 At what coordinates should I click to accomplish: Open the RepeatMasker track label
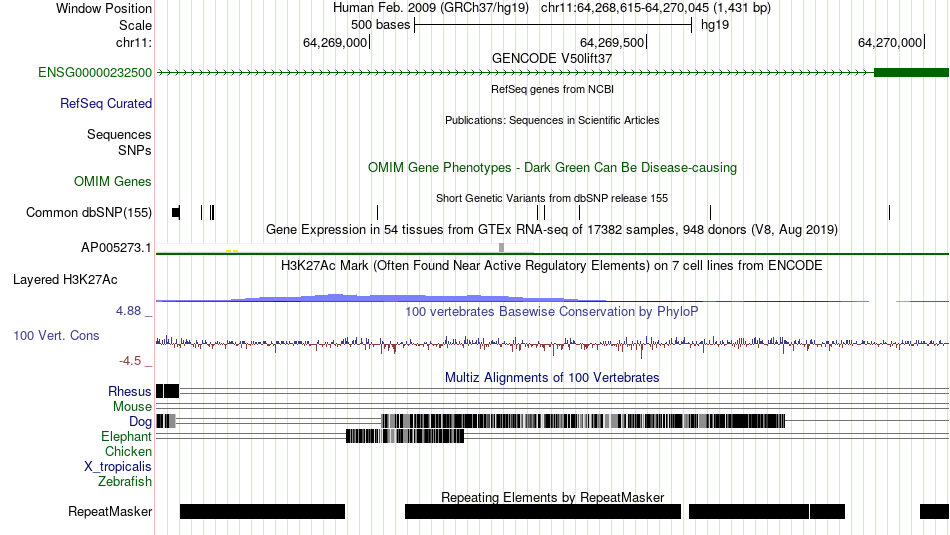point(110,512)
